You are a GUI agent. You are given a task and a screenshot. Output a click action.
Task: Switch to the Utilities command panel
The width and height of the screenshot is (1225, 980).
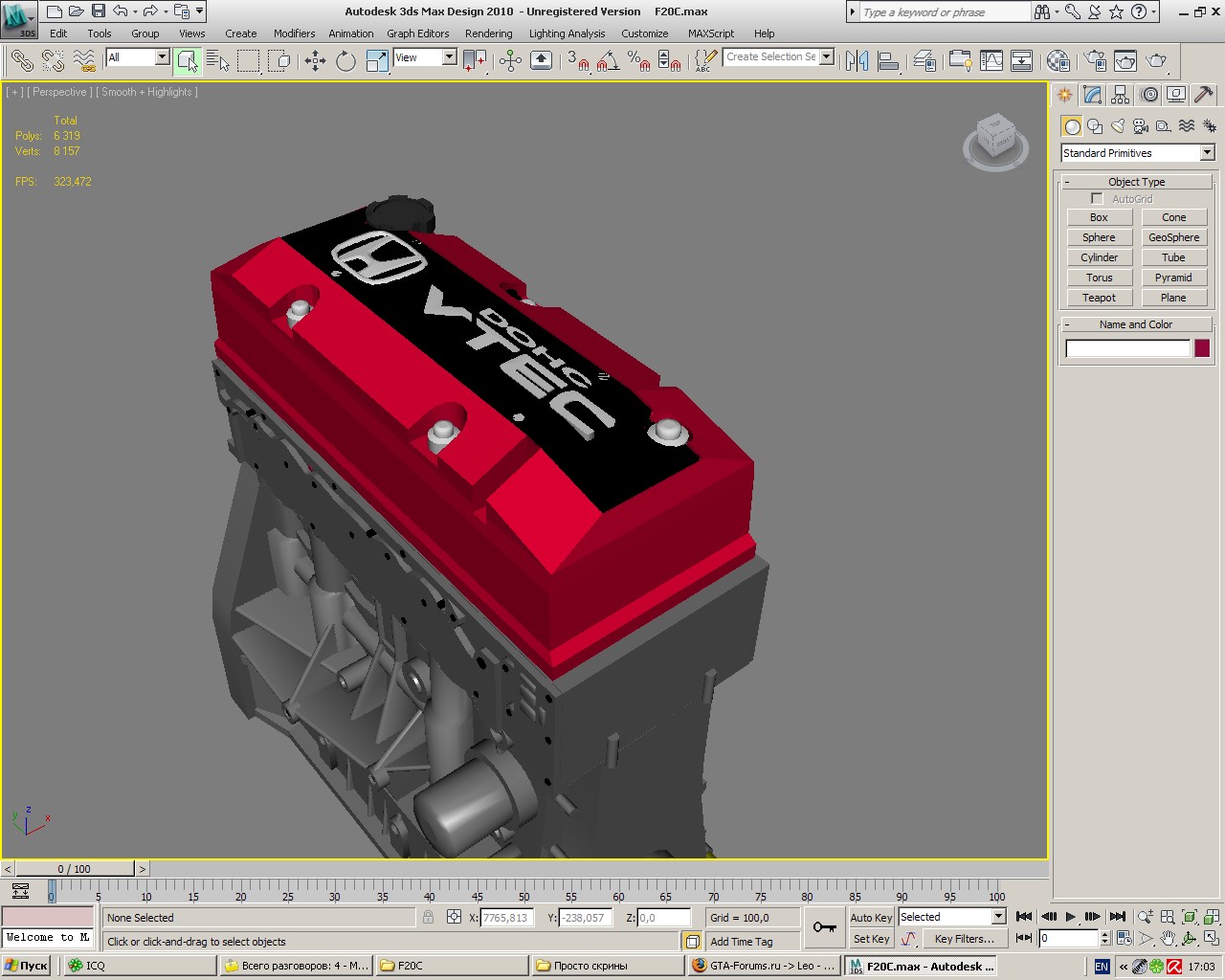pyautogui.click(x=1204, y=95)
